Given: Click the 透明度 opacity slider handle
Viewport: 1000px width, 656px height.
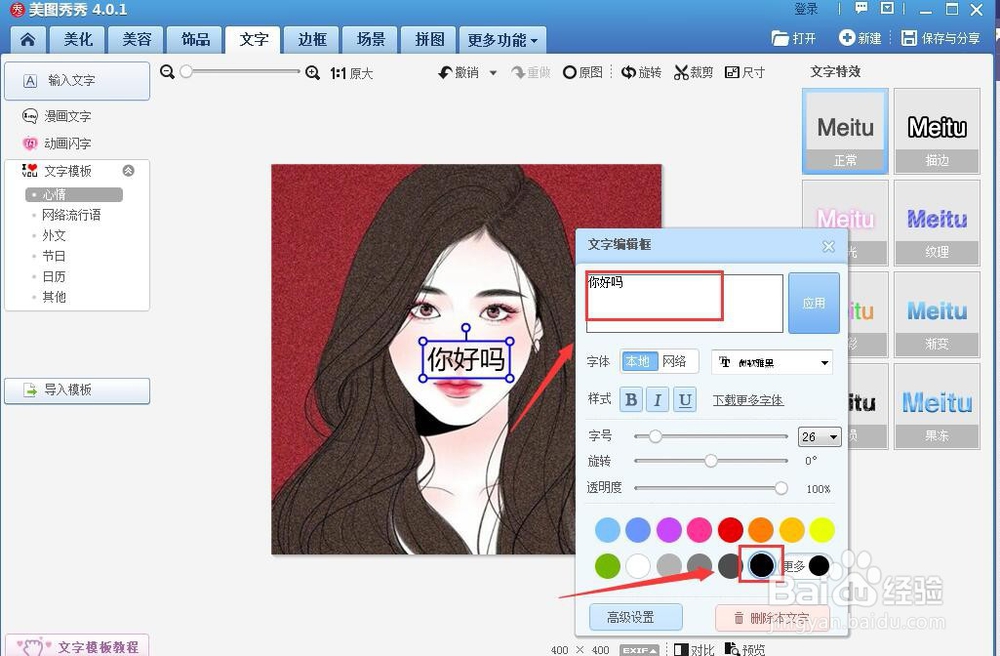Looking at the screenshot, I should (x=781, y=488).
